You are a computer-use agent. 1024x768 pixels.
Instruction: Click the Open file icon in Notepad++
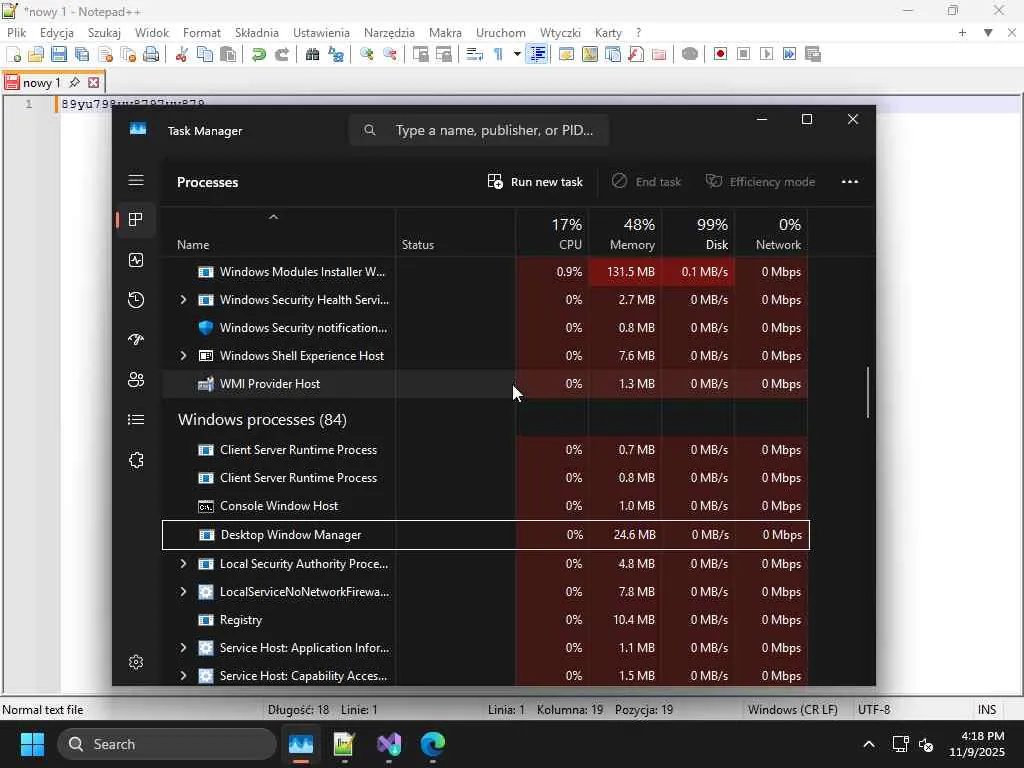click(36, 54)
